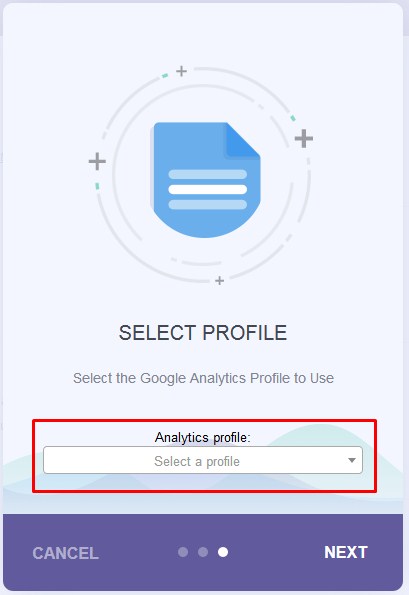
Task: Click the NEXT button
Action: (x=346, y=552)
